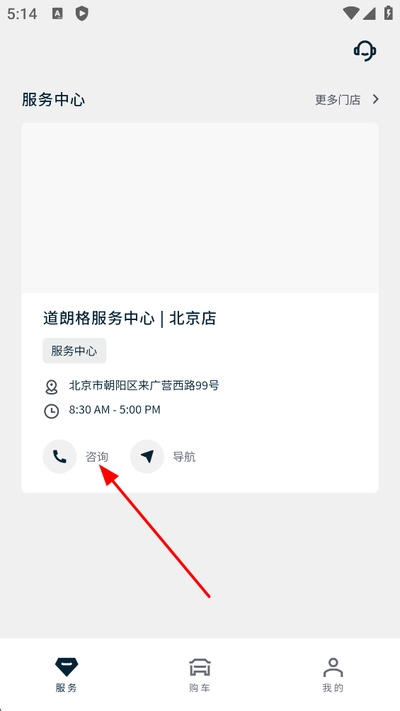The height and width of the screenshot is (711, 400).
Task: Tap the status bar shield icon
Action: coord(82,14)
